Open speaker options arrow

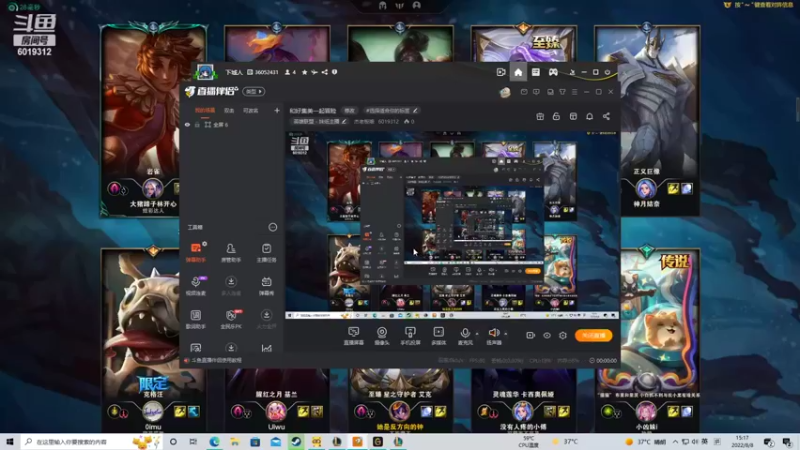tap(506, 334)
